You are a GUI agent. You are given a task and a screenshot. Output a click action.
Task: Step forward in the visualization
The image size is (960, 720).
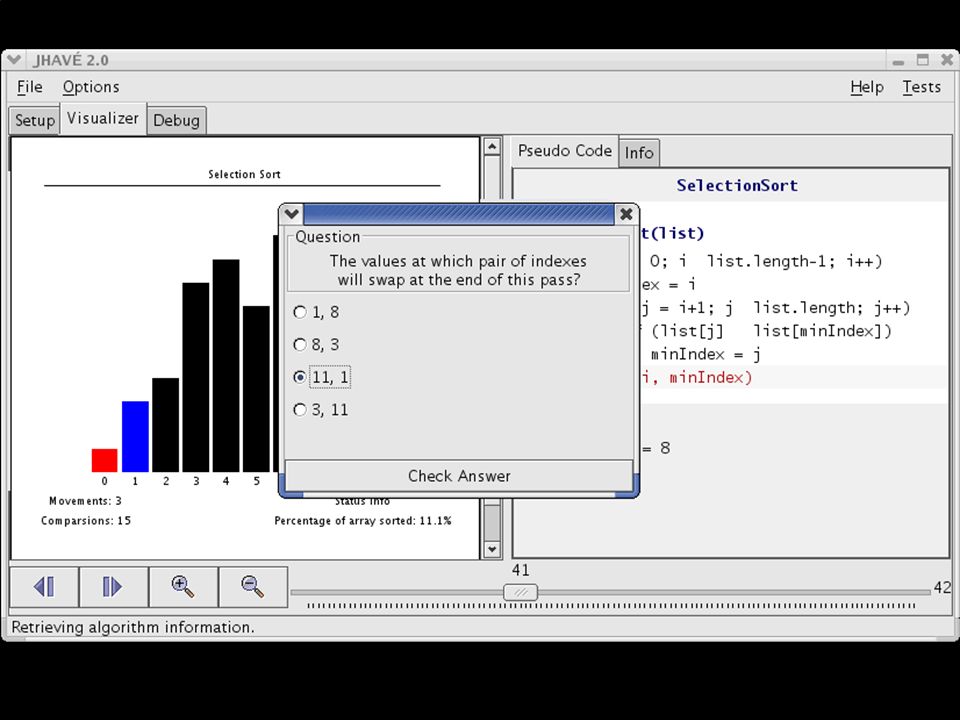click(x=113, y=587)
